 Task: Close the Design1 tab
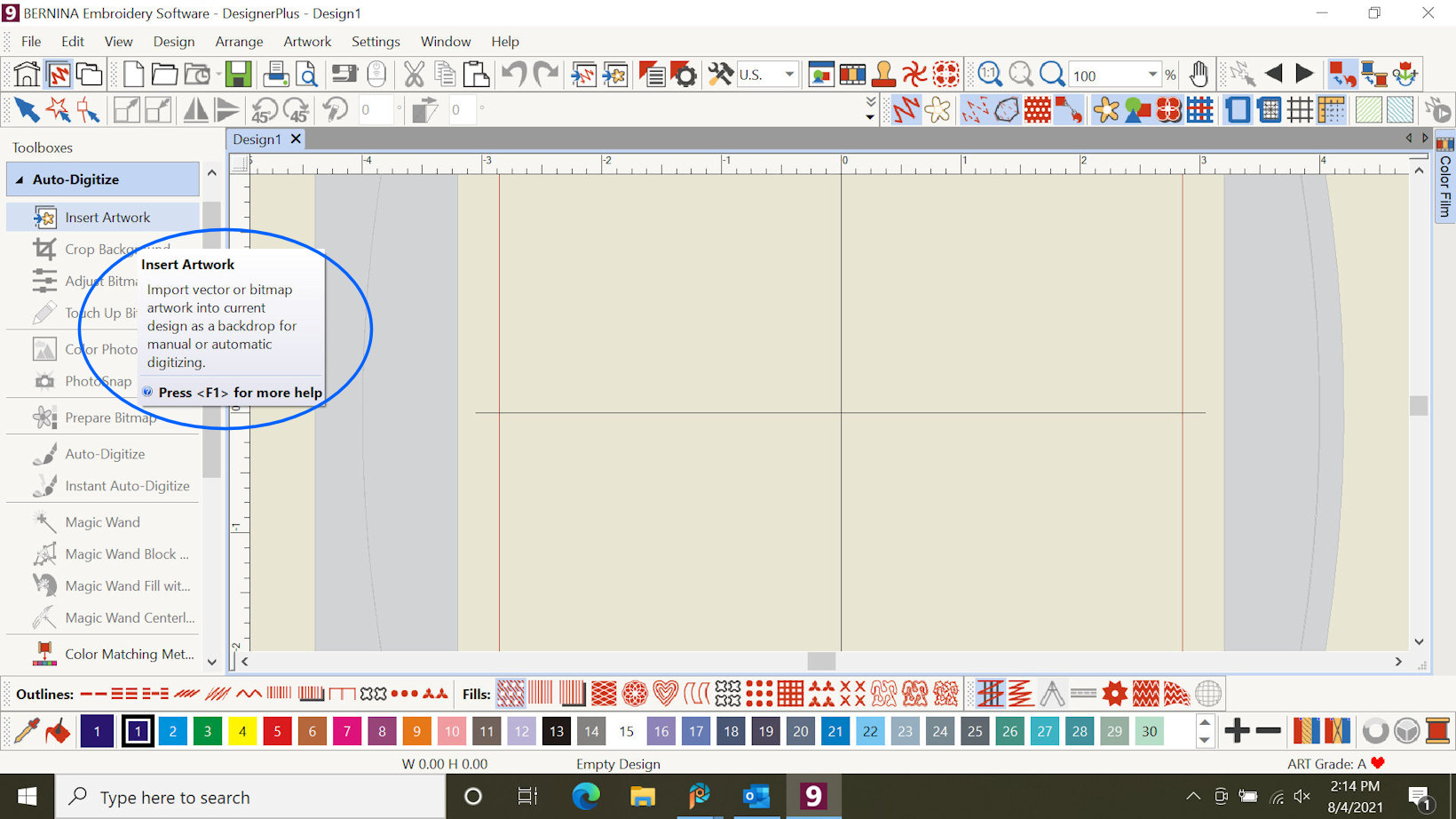tap(296, 139)
